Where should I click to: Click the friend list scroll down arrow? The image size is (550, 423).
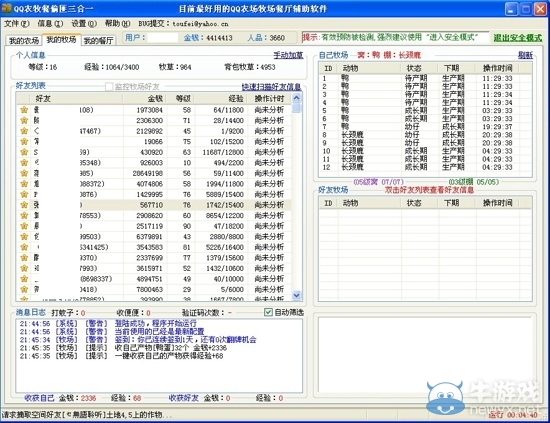coord(296,295)
